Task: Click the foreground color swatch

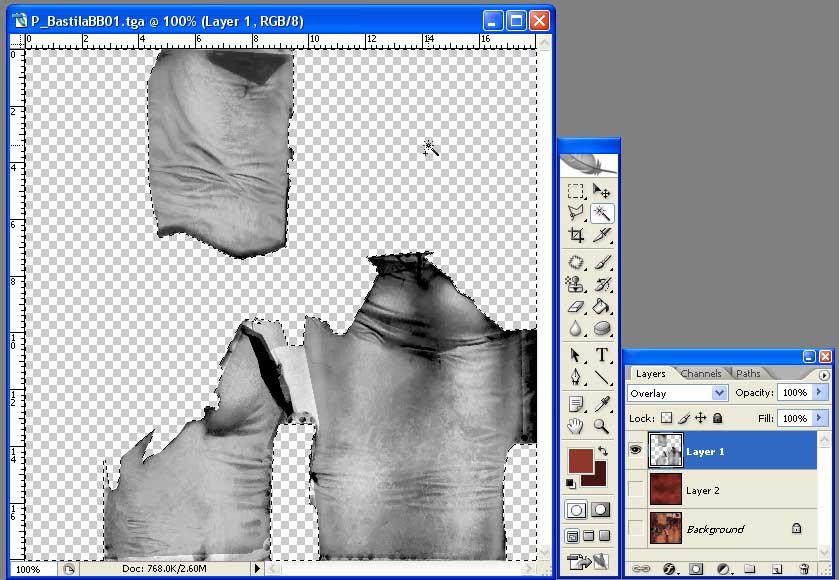Action: pos(581,461)
